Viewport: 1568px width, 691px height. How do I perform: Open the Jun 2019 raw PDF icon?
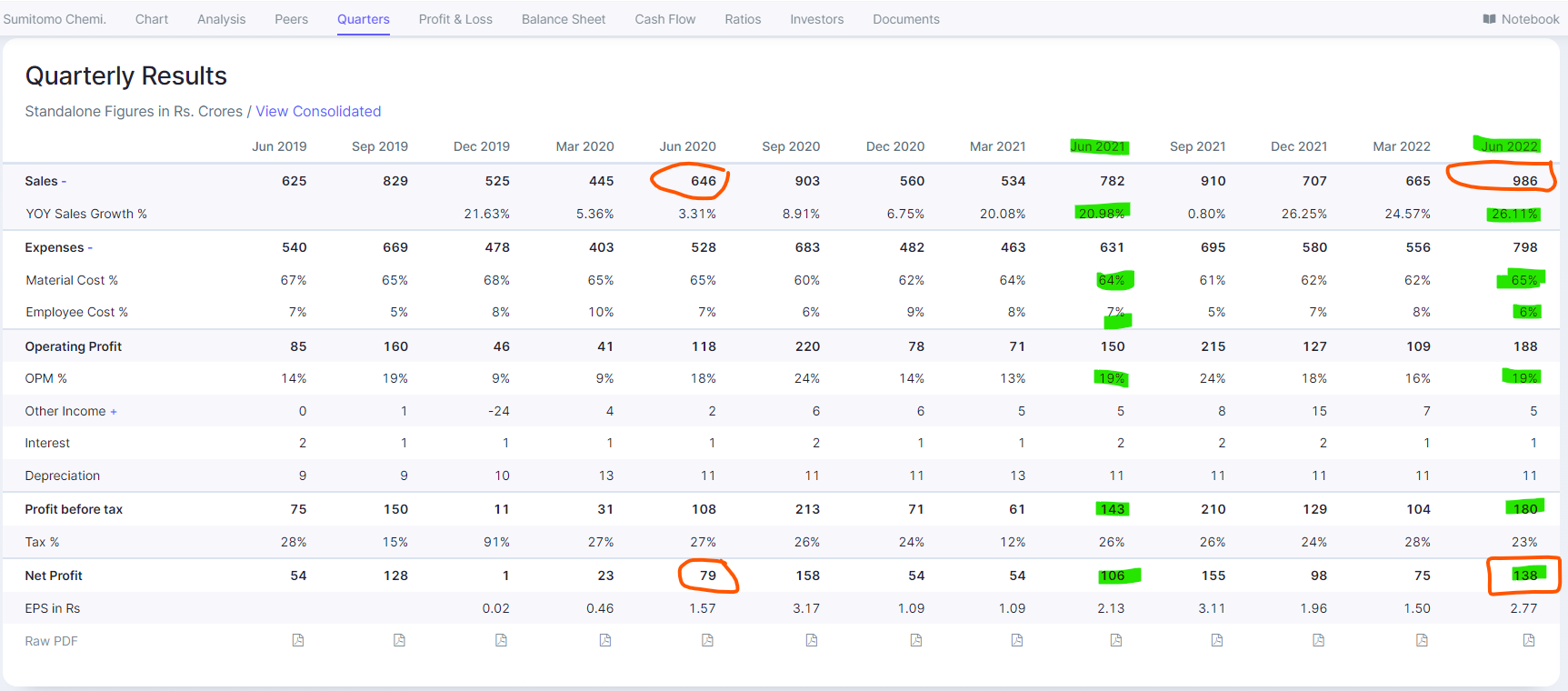click(x=298, y=641)
